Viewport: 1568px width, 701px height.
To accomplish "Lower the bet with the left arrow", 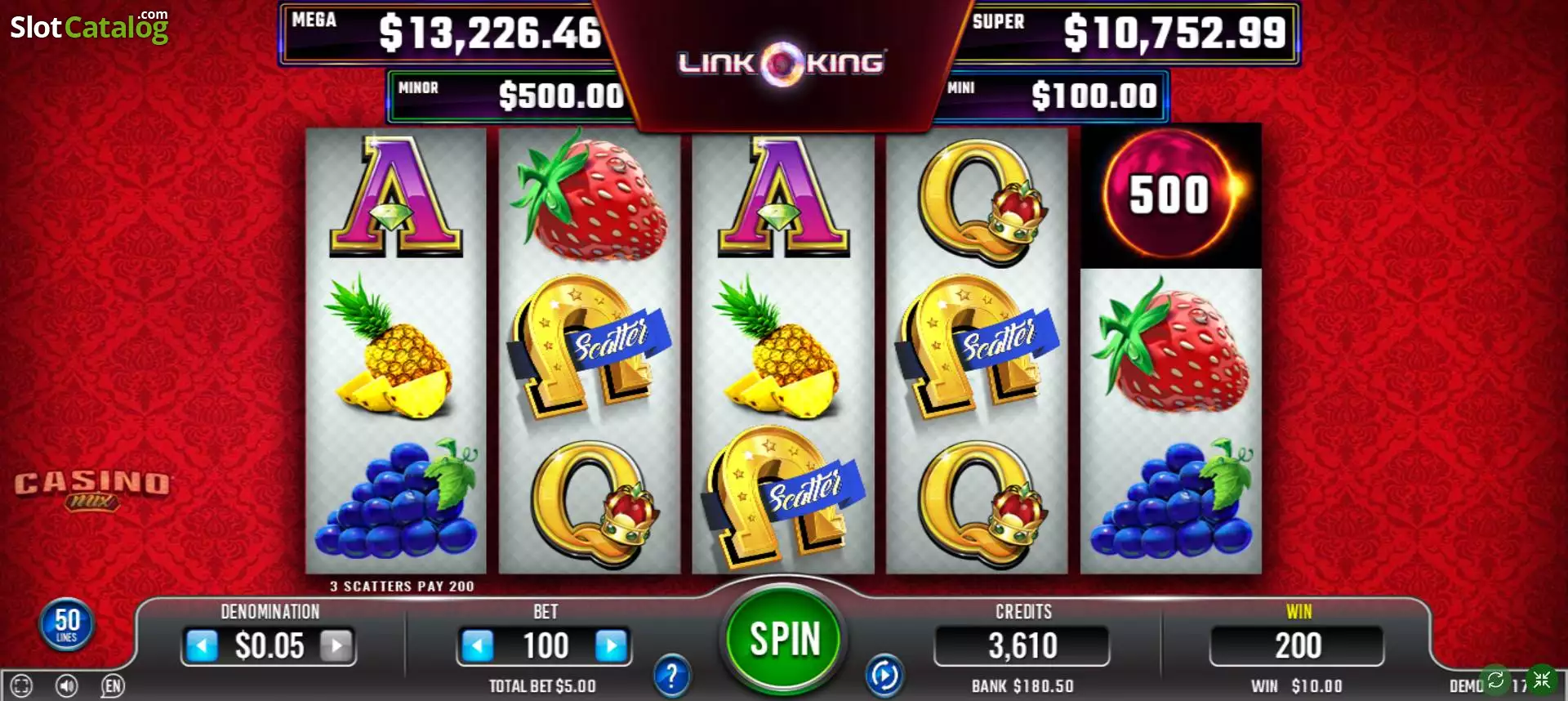I will (x=477, y=646).
